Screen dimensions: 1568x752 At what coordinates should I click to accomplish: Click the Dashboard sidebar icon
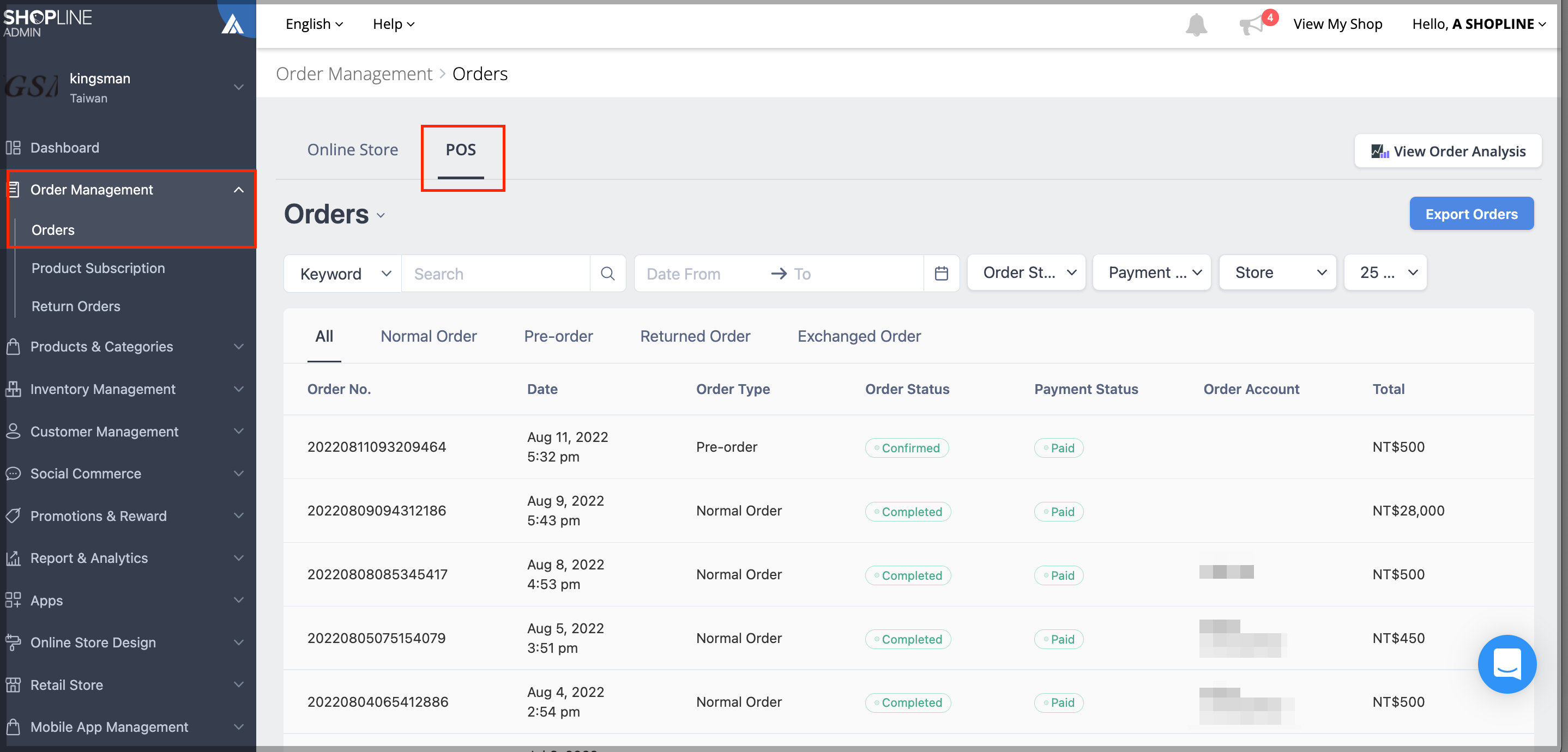coord(14,148)
